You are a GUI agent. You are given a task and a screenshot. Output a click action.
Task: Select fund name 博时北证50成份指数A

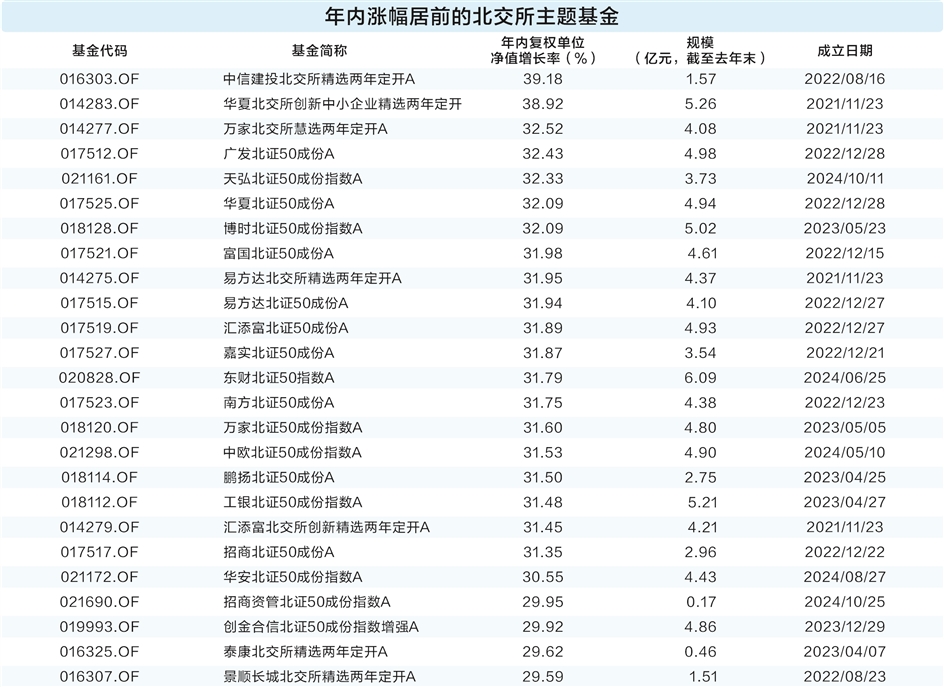293,228
